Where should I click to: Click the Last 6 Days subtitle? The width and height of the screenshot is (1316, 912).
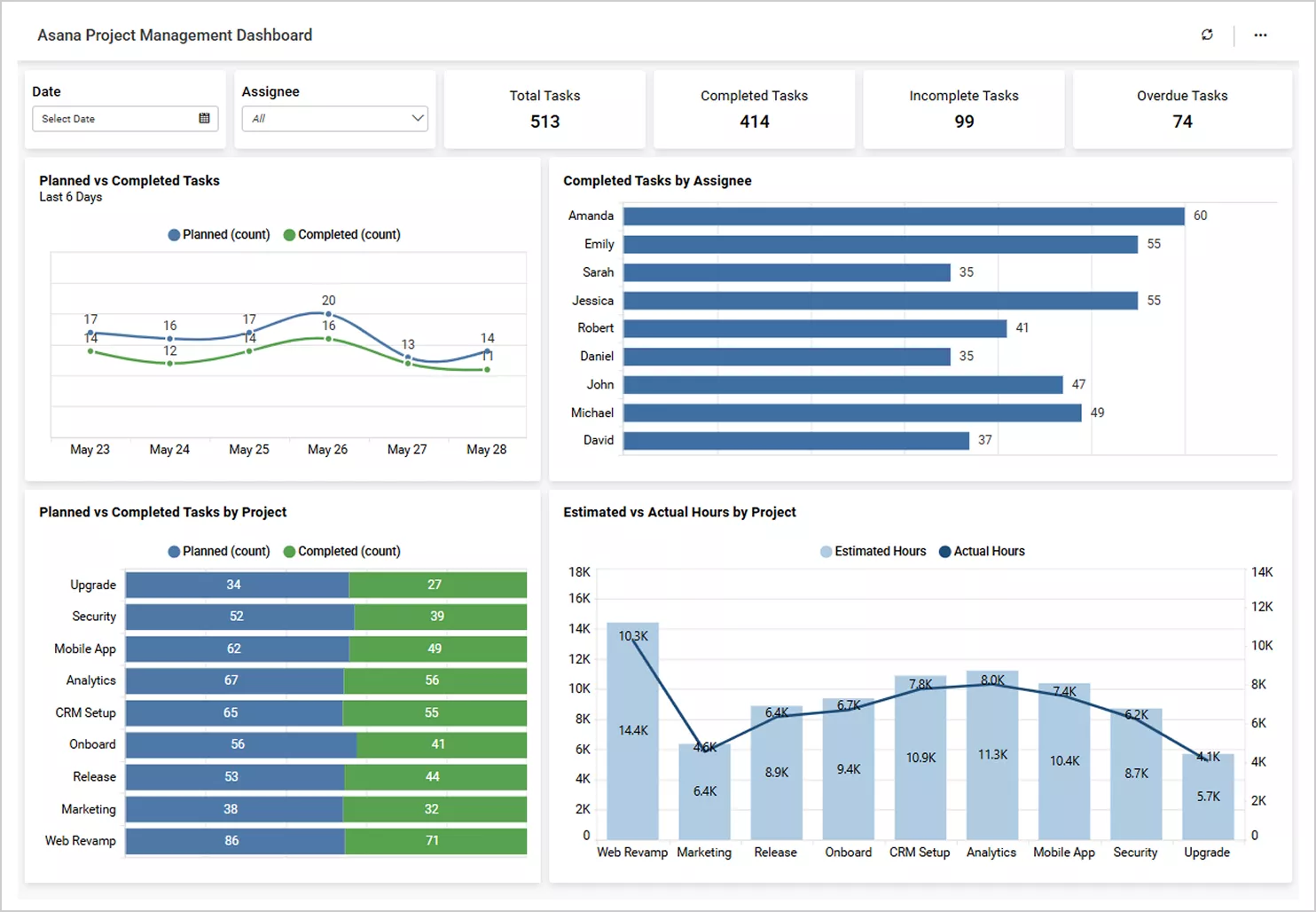[71, 197]
